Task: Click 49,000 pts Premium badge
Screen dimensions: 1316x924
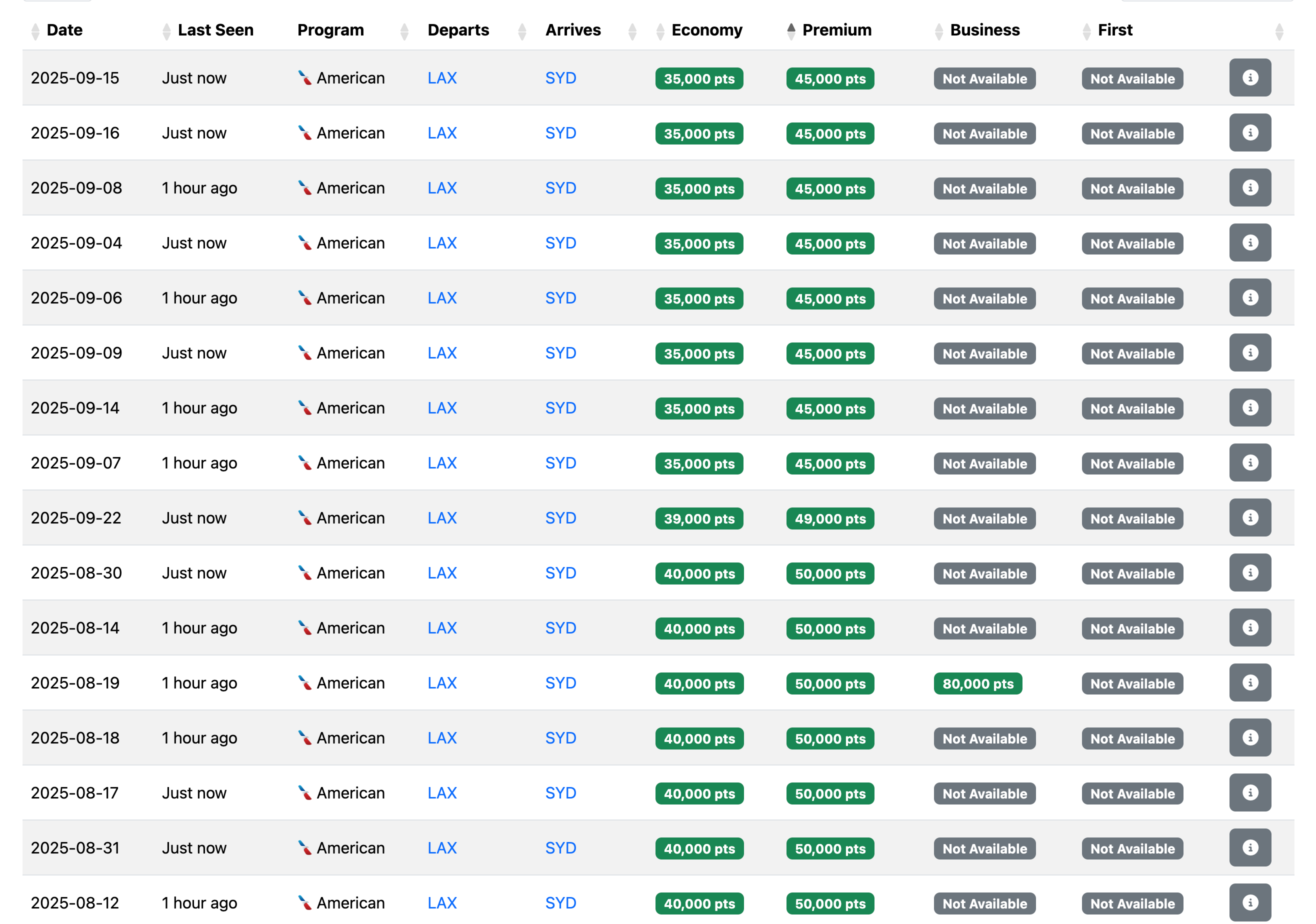Action: pos(829,518)
